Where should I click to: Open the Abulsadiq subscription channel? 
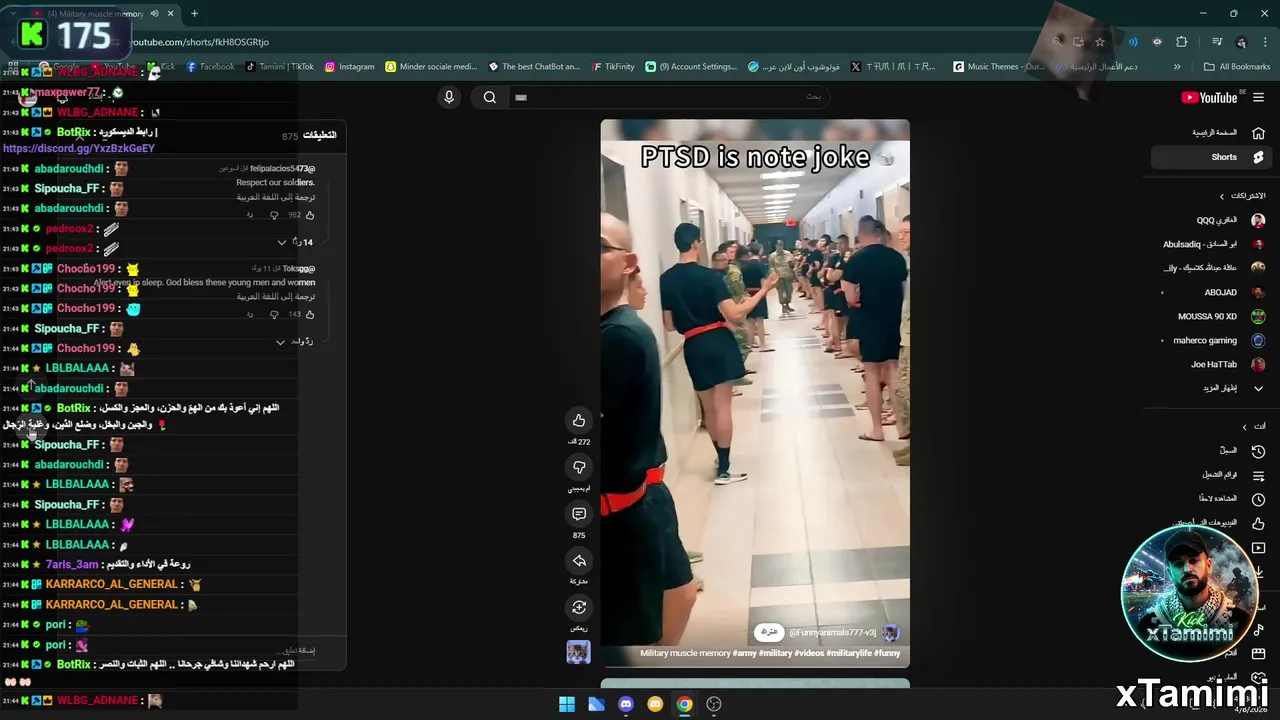1209,244
